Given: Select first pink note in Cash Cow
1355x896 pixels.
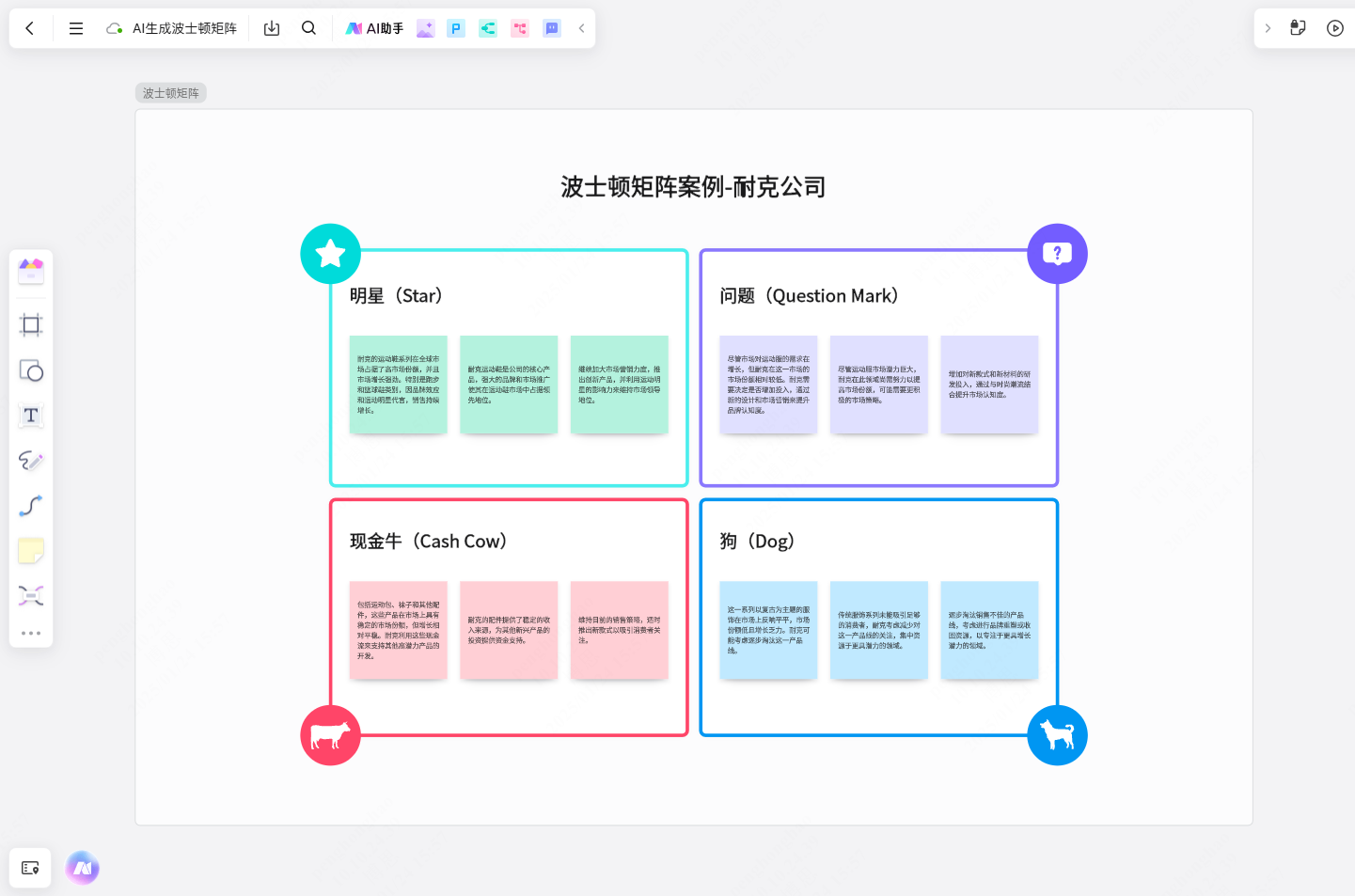Looking at the screenshot, I should (x=399, y=630).
